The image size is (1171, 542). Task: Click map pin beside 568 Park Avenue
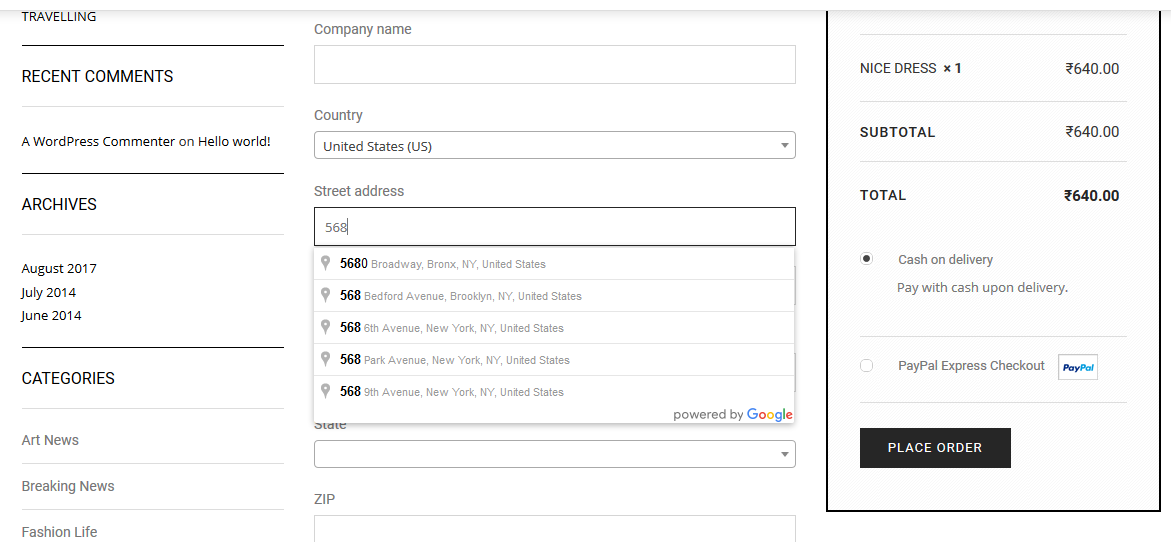326,359
